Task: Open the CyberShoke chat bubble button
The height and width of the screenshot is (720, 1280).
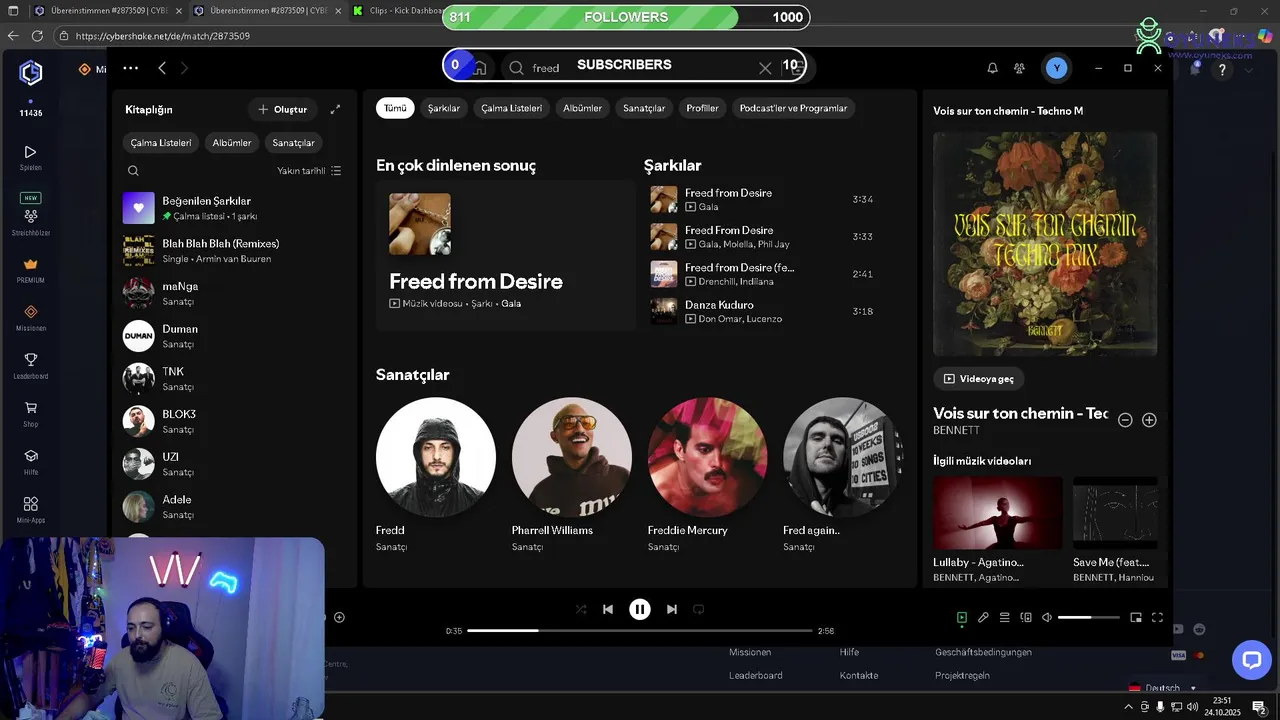Action: pos(1251,660)
